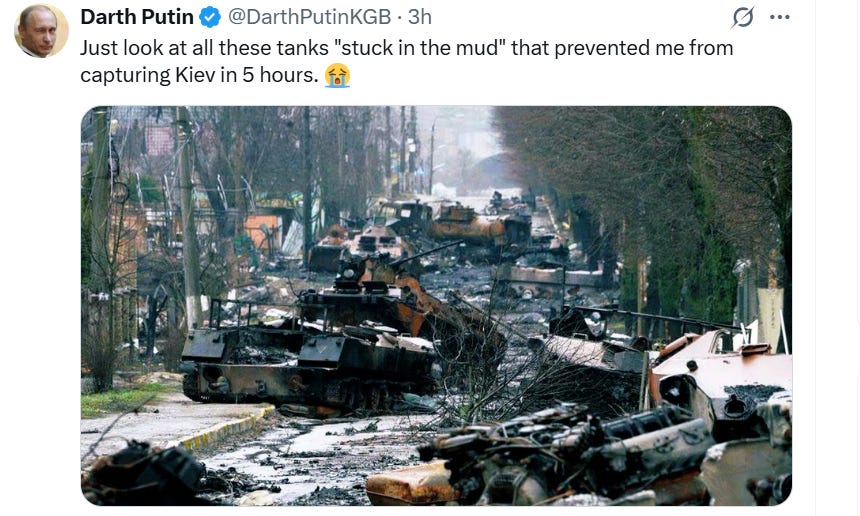Open Darth Putin's profile picture avatar
This screenshot has height=516, width=860.
pos(41,30)
